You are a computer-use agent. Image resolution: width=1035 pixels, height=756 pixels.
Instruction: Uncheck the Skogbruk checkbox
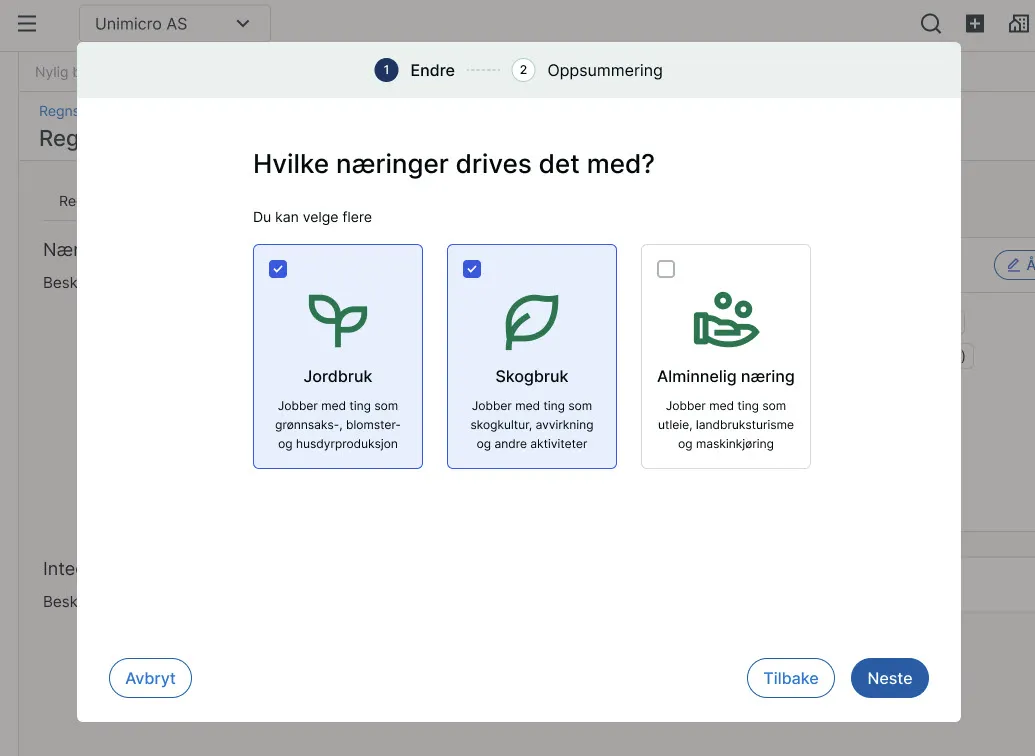point(471,268)
